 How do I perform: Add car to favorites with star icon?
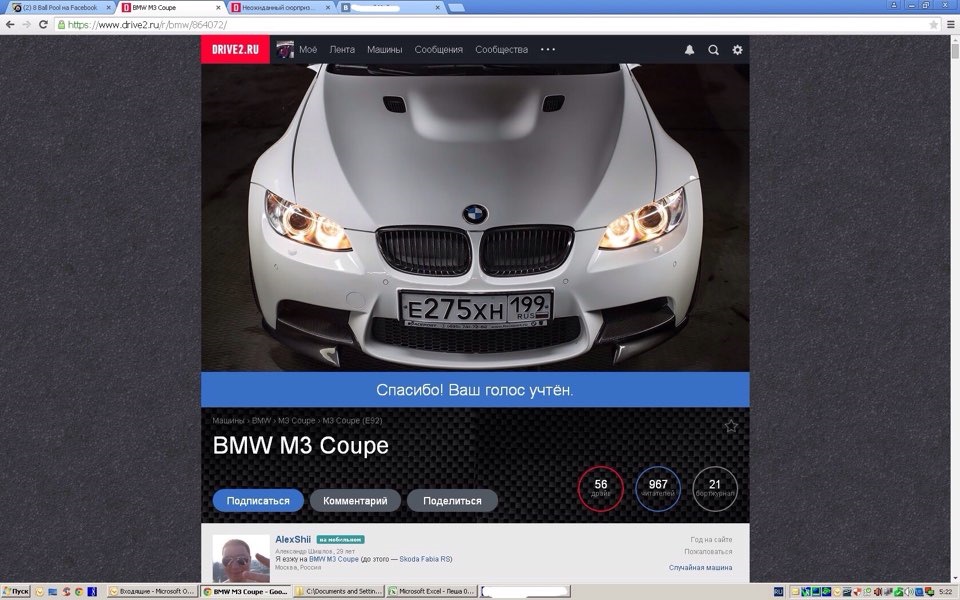pos(731,426)
